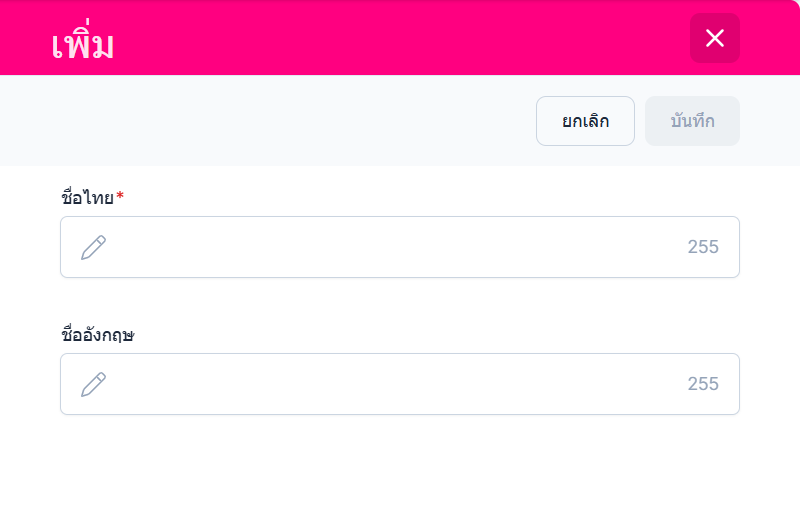Close the เพิ่ม dialog with the X icon

tap(714, 39)
